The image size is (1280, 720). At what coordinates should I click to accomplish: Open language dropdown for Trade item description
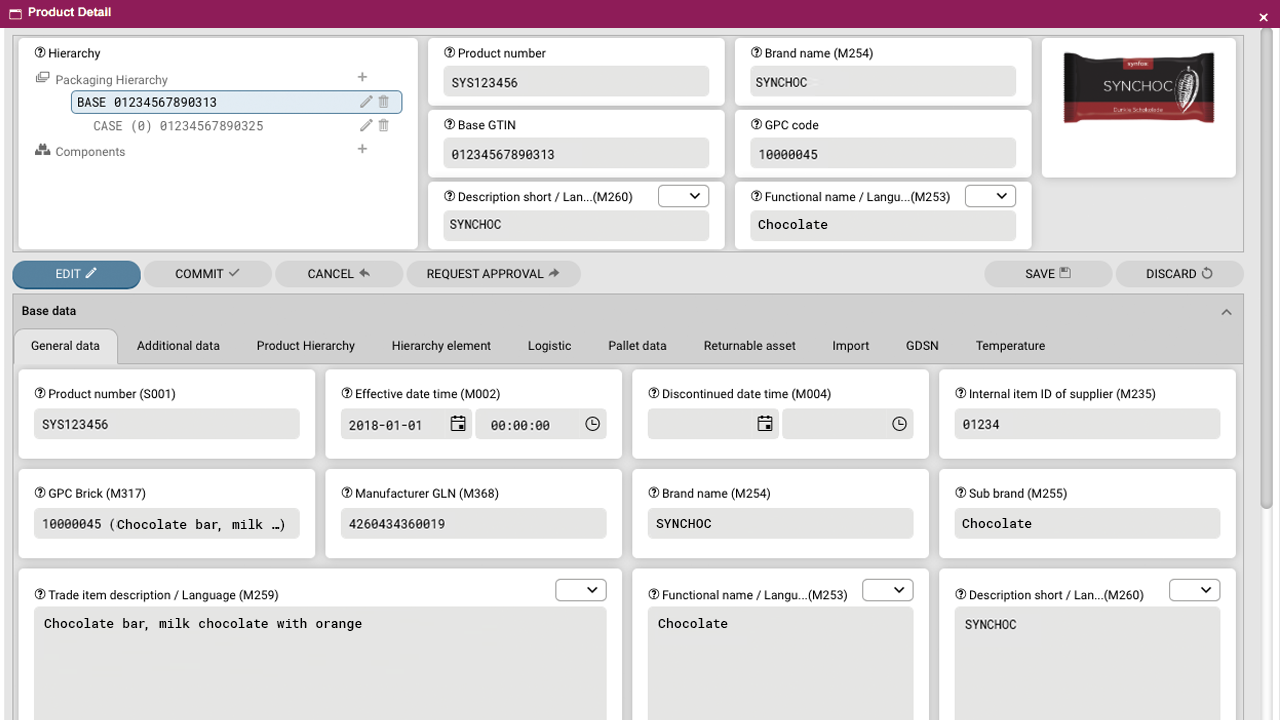coord(581,590)
